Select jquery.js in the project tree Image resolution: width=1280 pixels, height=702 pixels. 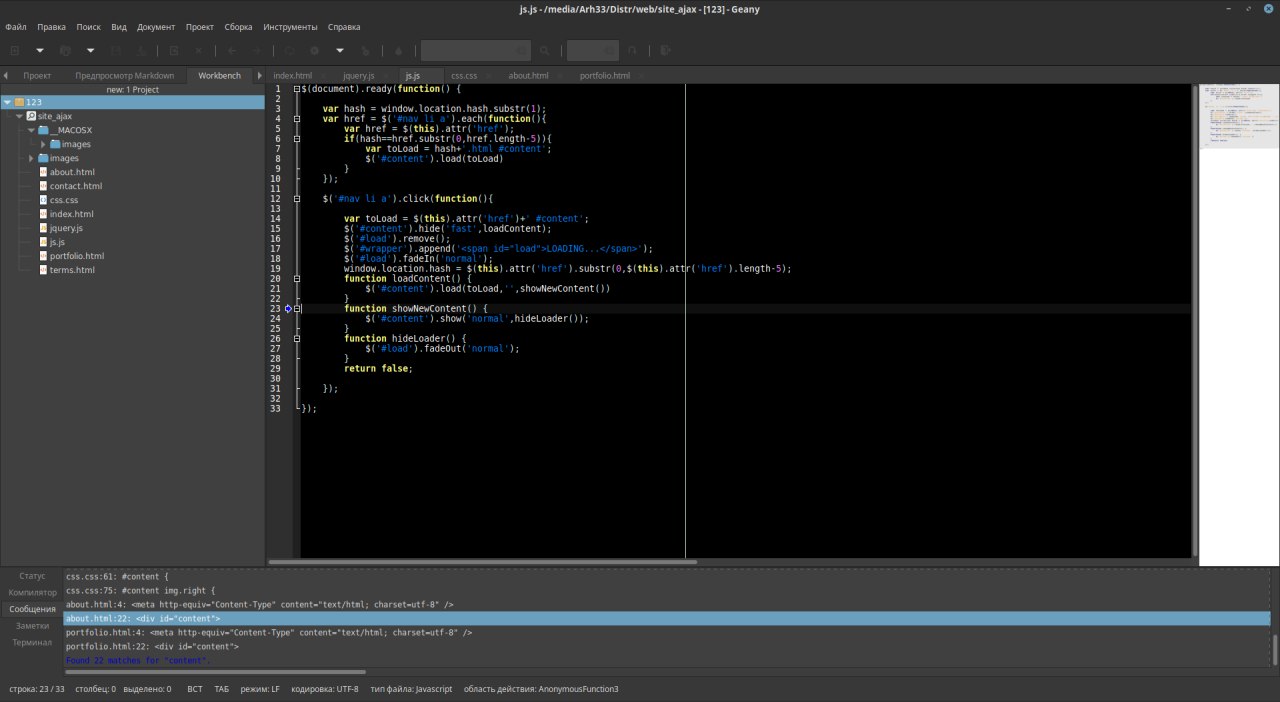click(x=66, y=228)
